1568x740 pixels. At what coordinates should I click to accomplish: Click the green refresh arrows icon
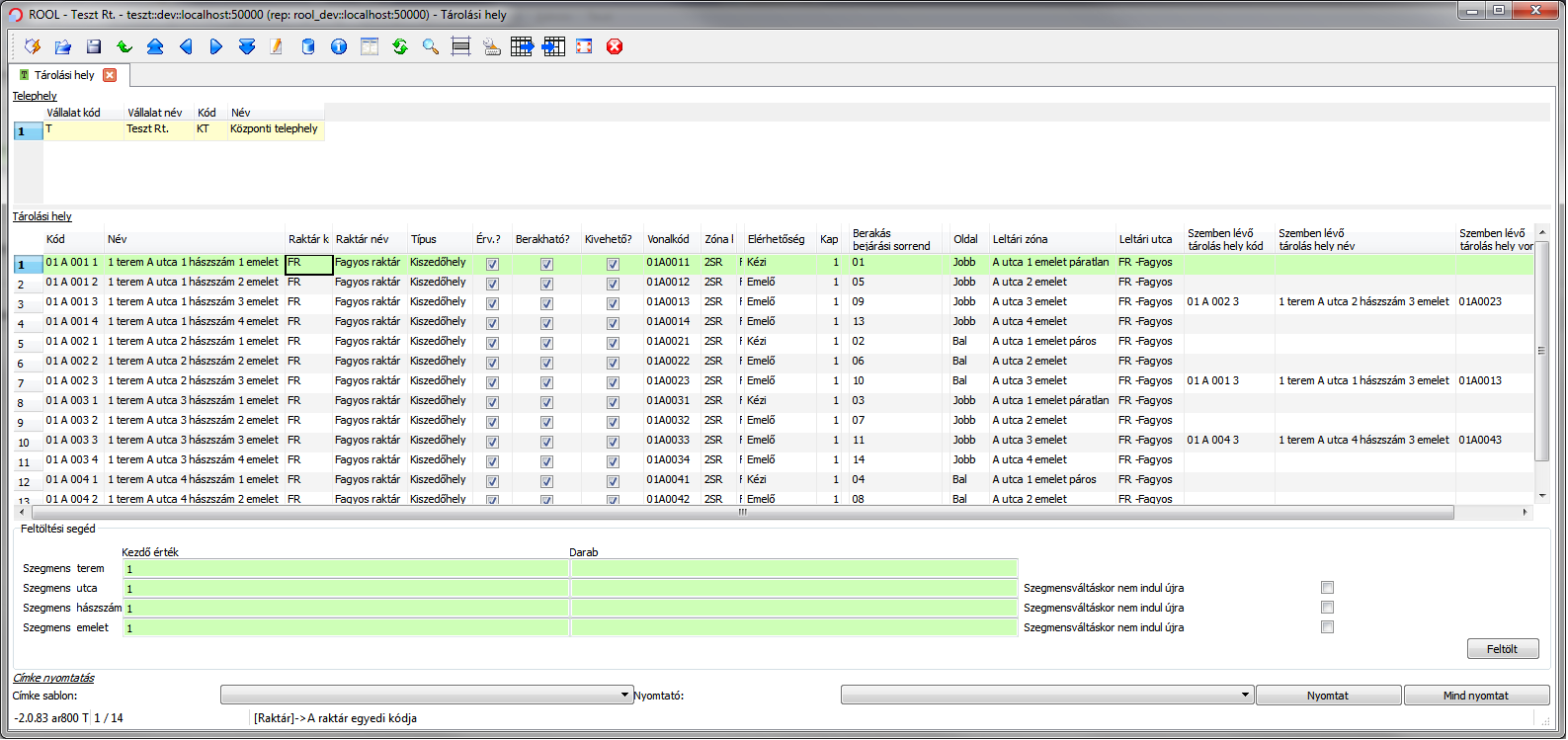(400, 46)
